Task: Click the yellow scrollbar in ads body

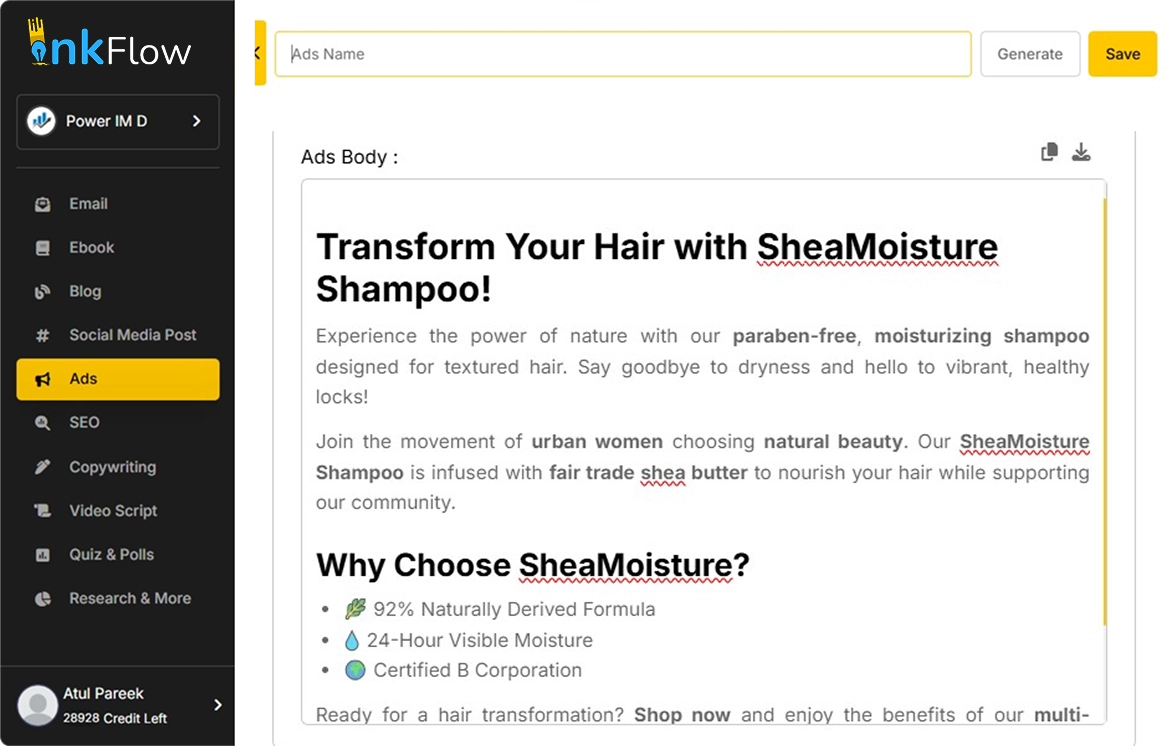Action: pyautogui.click(x=1105, y=410)
